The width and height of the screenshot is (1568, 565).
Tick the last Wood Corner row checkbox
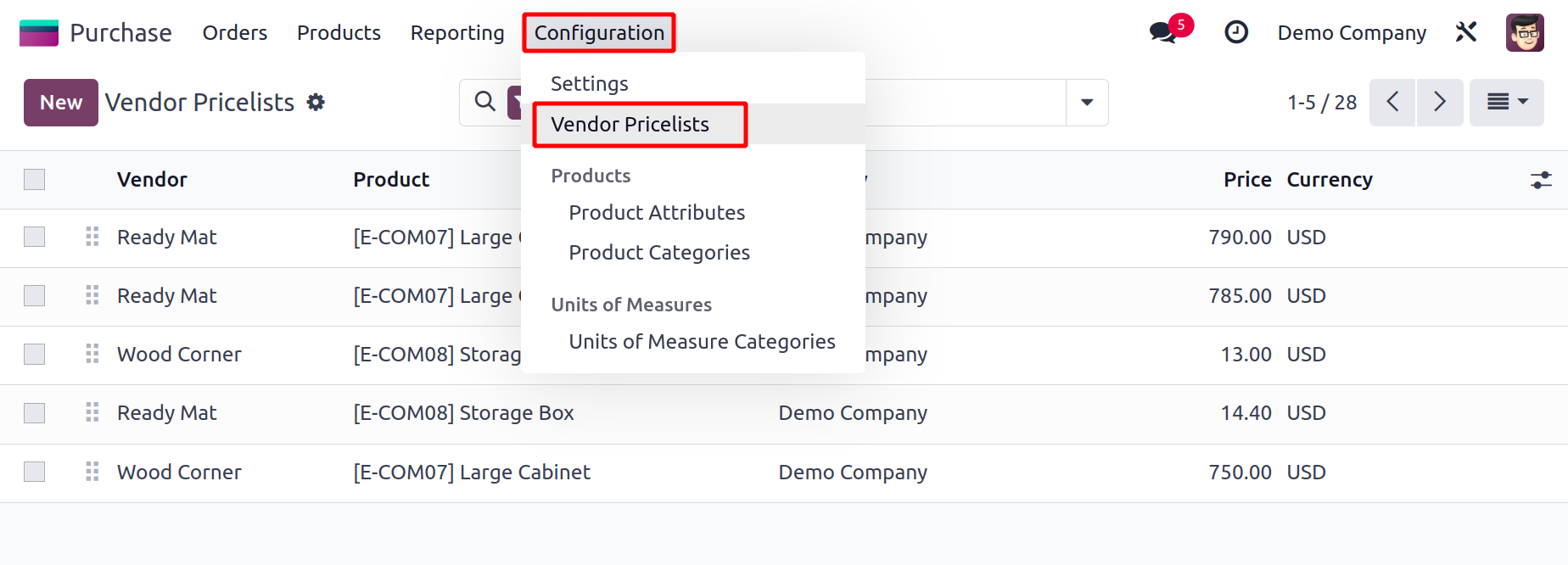[35, 472]
